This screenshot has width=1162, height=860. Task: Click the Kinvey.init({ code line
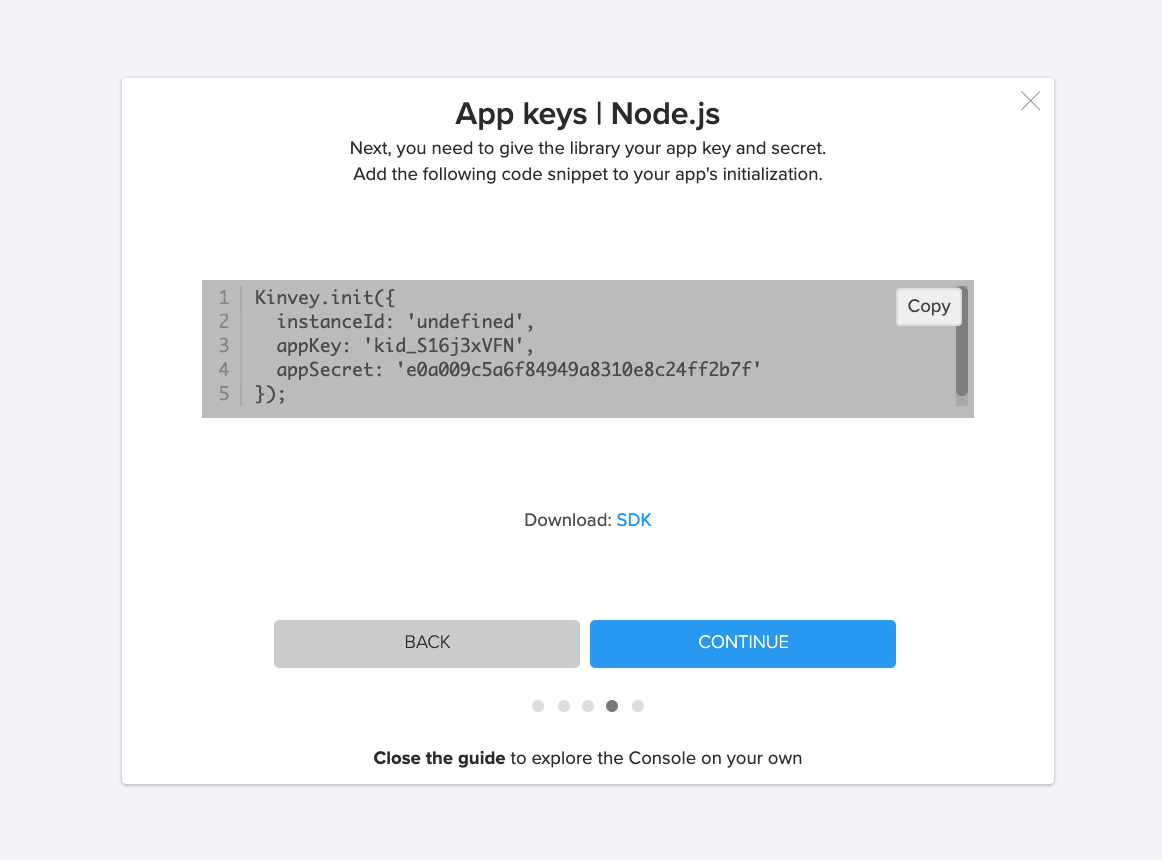coord(314,297)
